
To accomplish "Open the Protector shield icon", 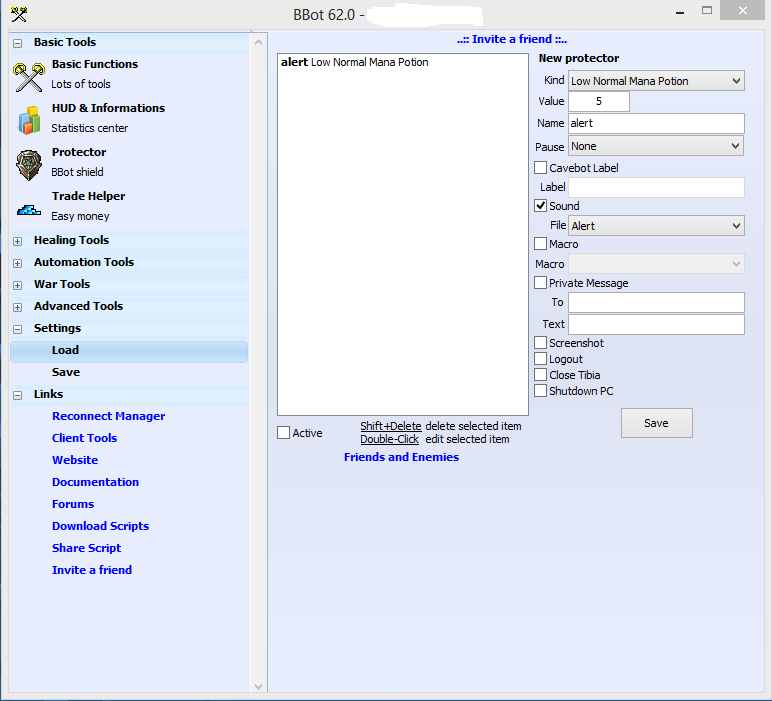I will point(29,165).
